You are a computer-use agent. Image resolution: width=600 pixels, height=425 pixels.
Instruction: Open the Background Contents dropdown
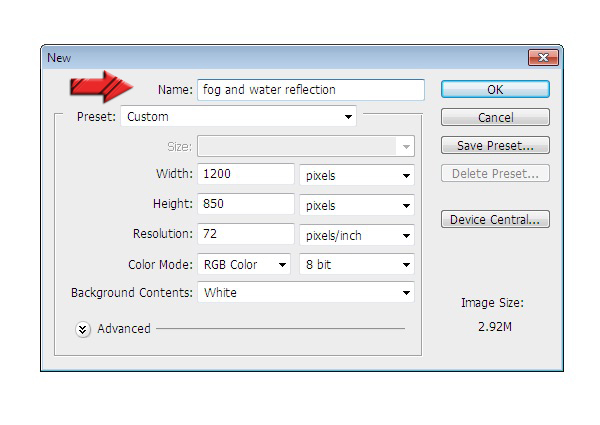pos(305,293)
